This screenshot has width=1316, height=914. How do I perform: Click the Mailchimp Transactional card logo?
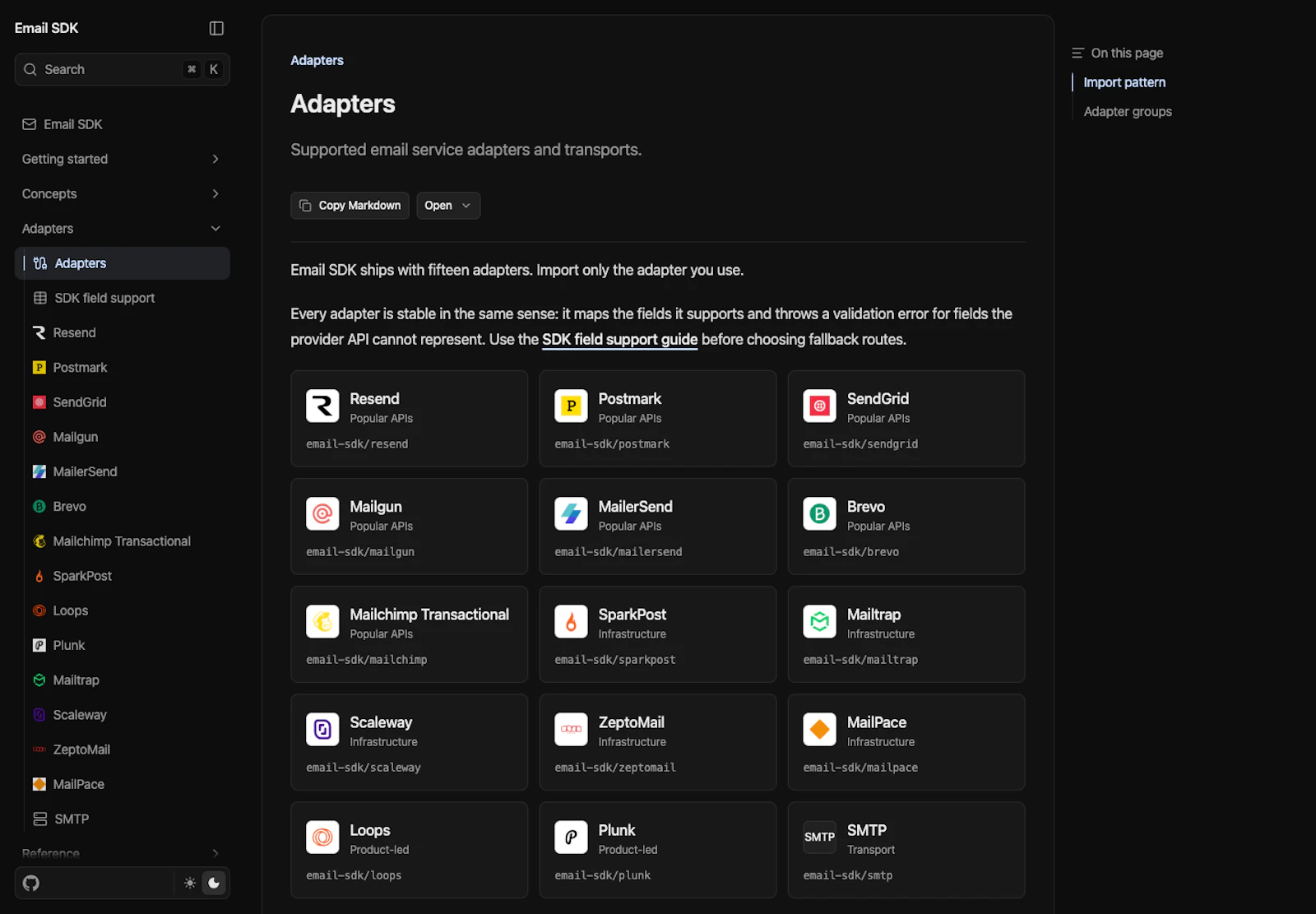(322, 621)
